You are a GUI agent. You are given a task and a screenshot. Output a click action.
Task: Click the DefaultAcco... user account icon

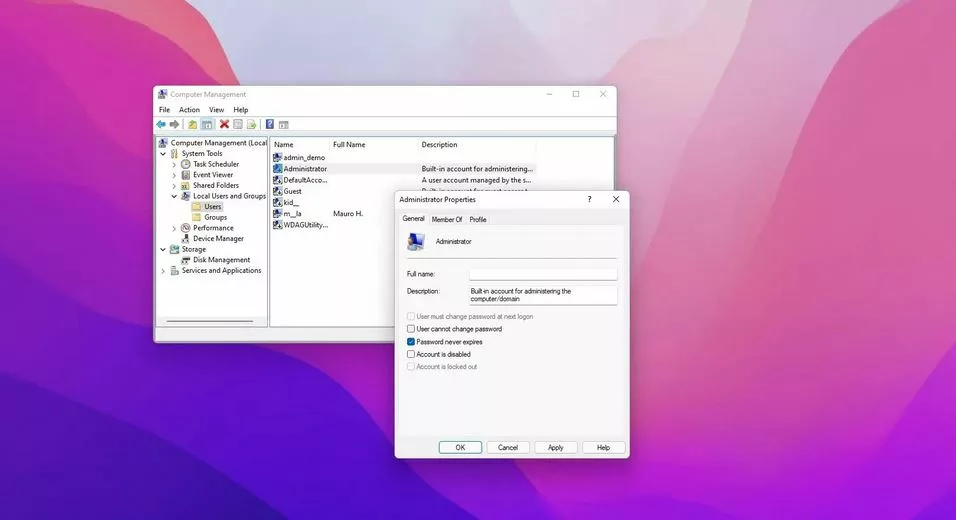(x=277, y=180)
